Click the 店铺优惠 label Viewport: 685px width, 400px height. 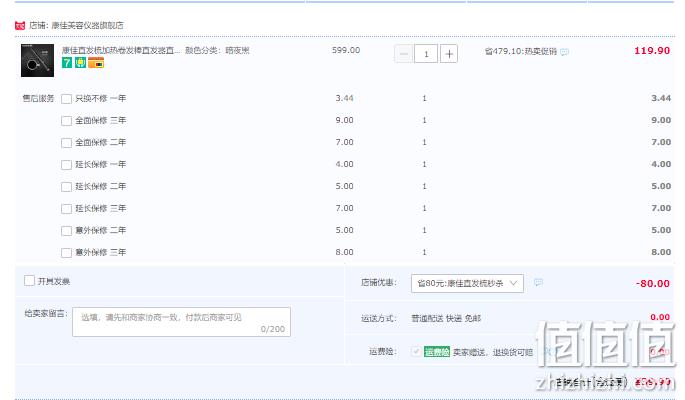(379, 283)
